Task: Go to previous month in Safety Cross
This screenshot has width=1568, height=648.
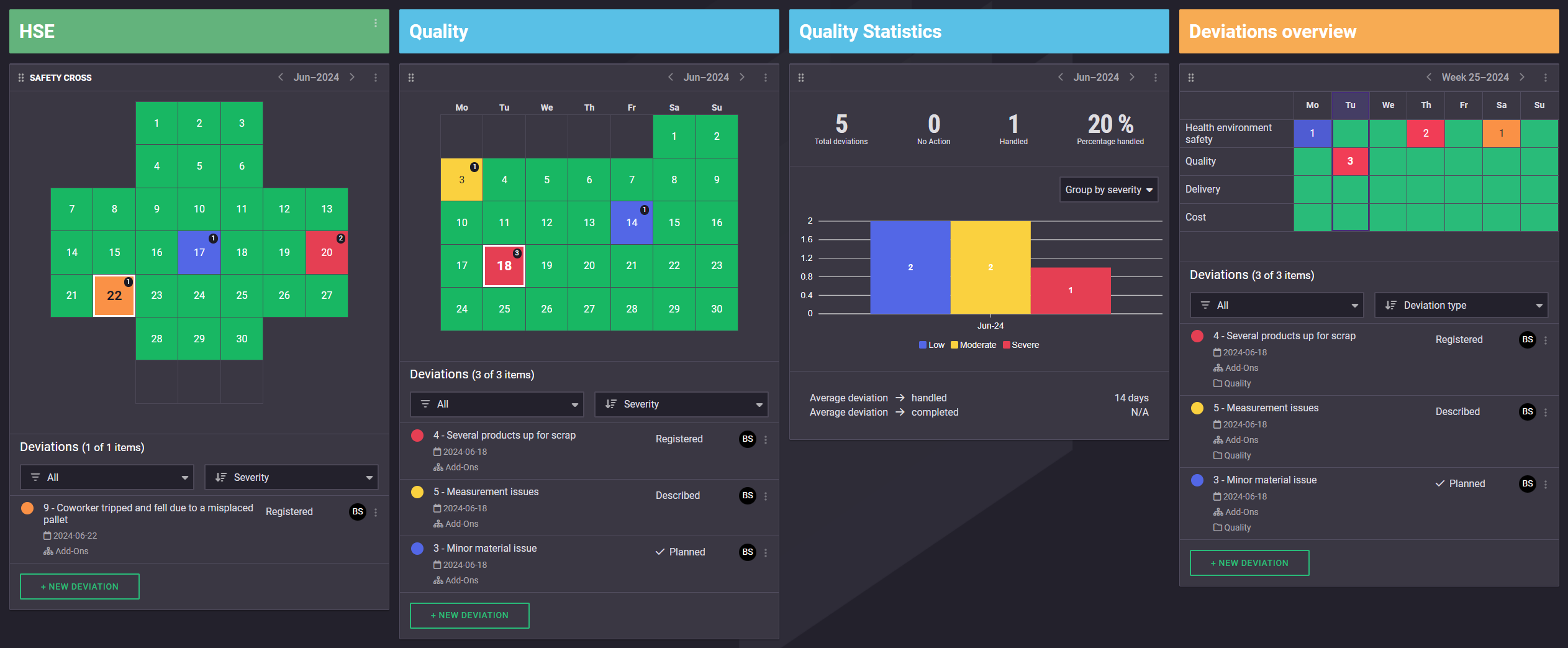Action: 281,77
